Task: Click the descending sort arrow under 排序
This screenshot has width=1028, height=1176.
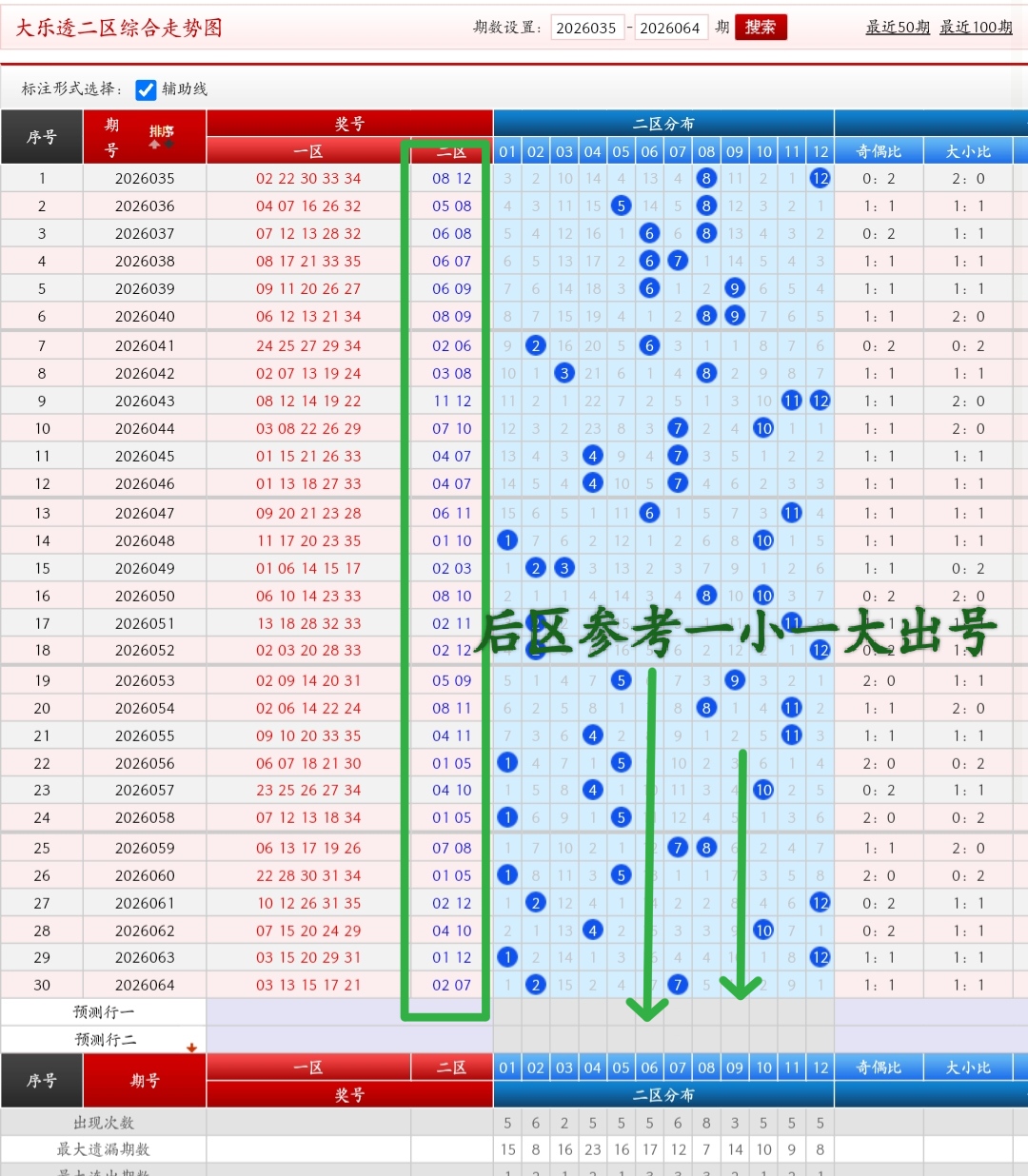Action: pos(169,145)
